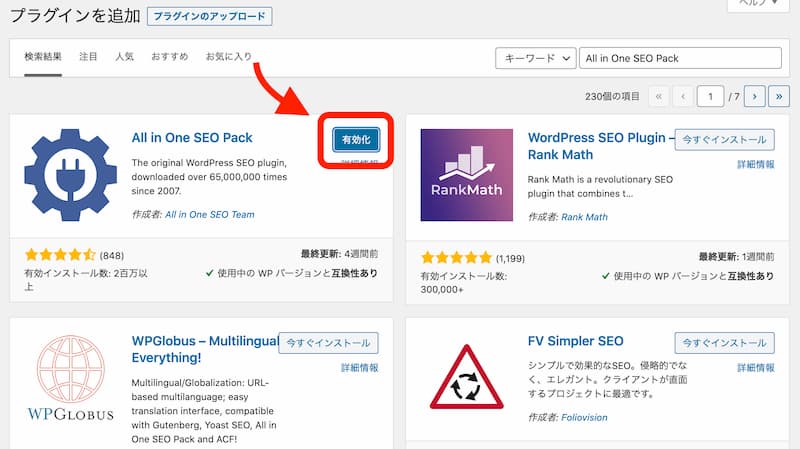Click 最終更新: 1週間前 text
This screenshot has width=800, height=449.
[x=736, y=257]
